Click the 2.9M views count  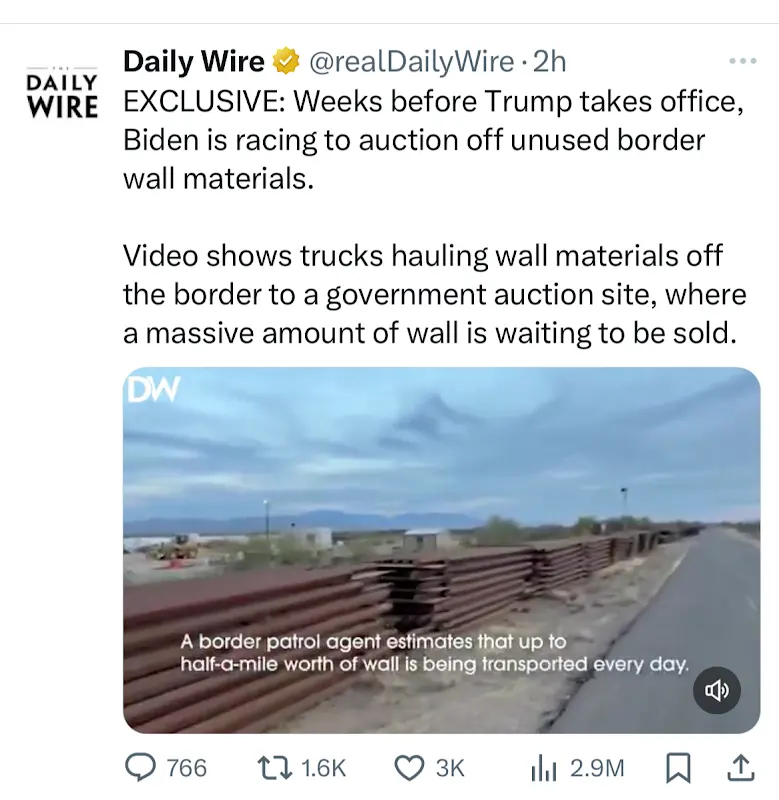click(597, 768)
